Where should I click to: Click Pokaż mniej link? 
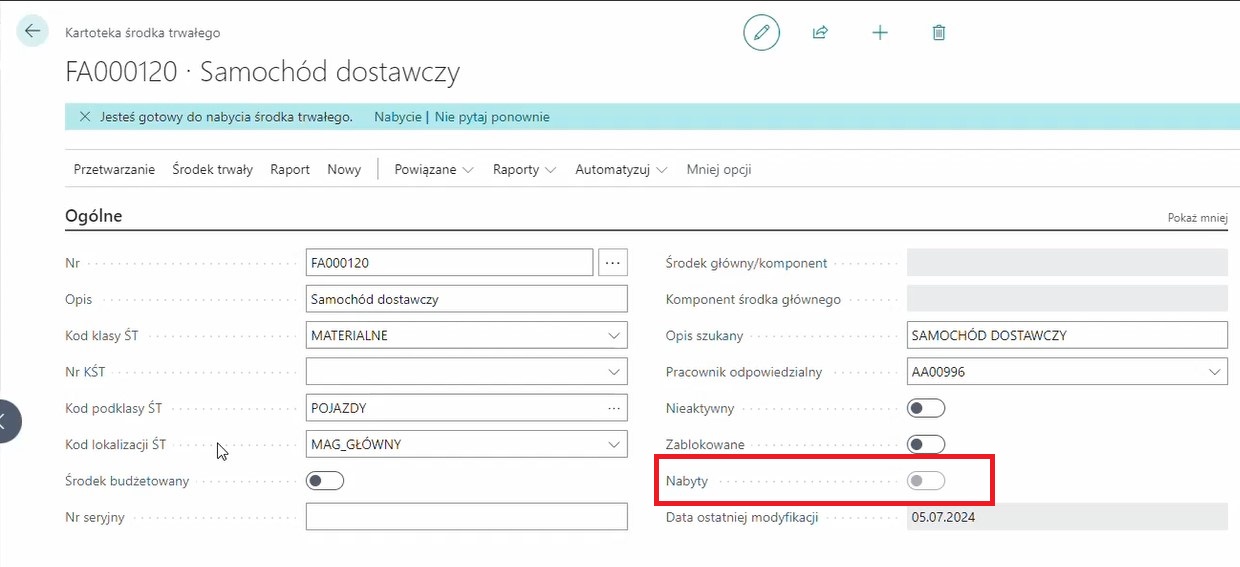[x=1197, y=217]
